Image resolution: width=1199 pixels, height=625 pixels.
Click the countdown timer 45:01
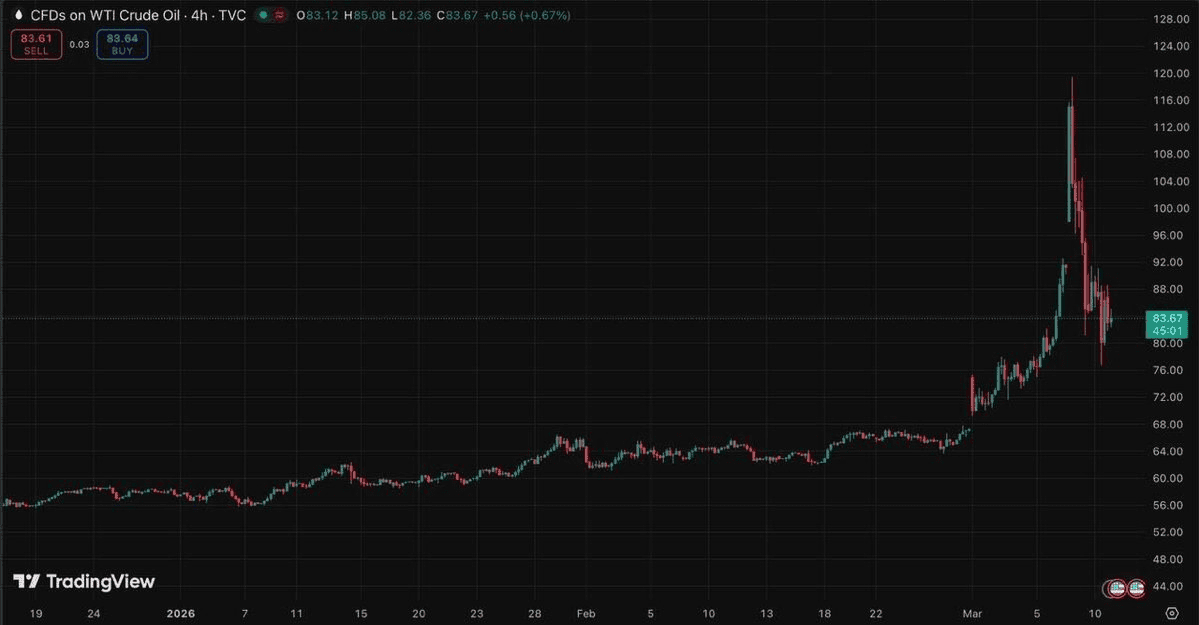(x=1166, y=329)
